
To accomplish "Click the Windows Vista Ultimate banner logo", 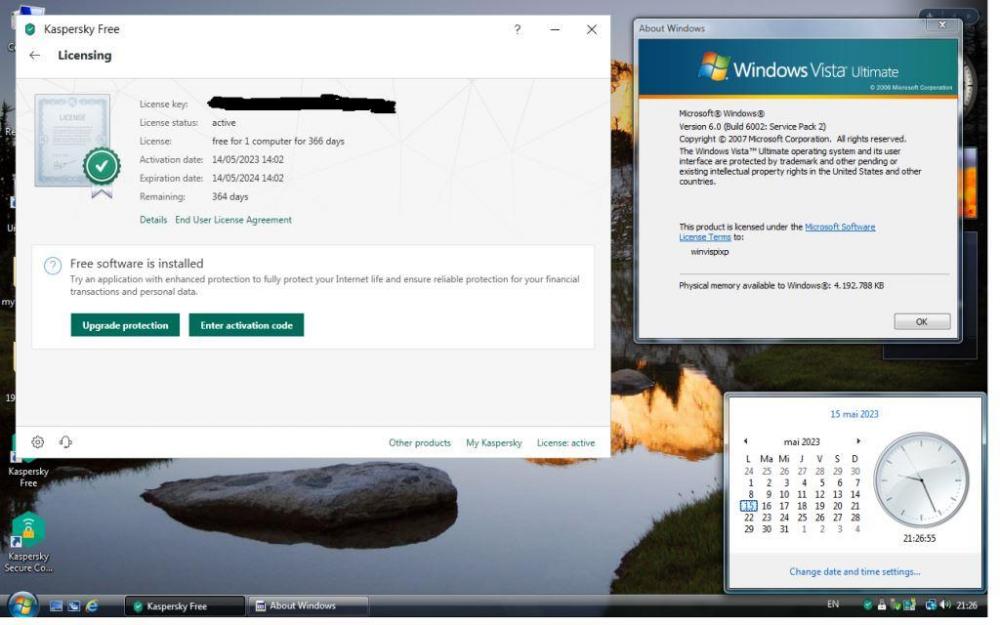I will click(798, 68).
